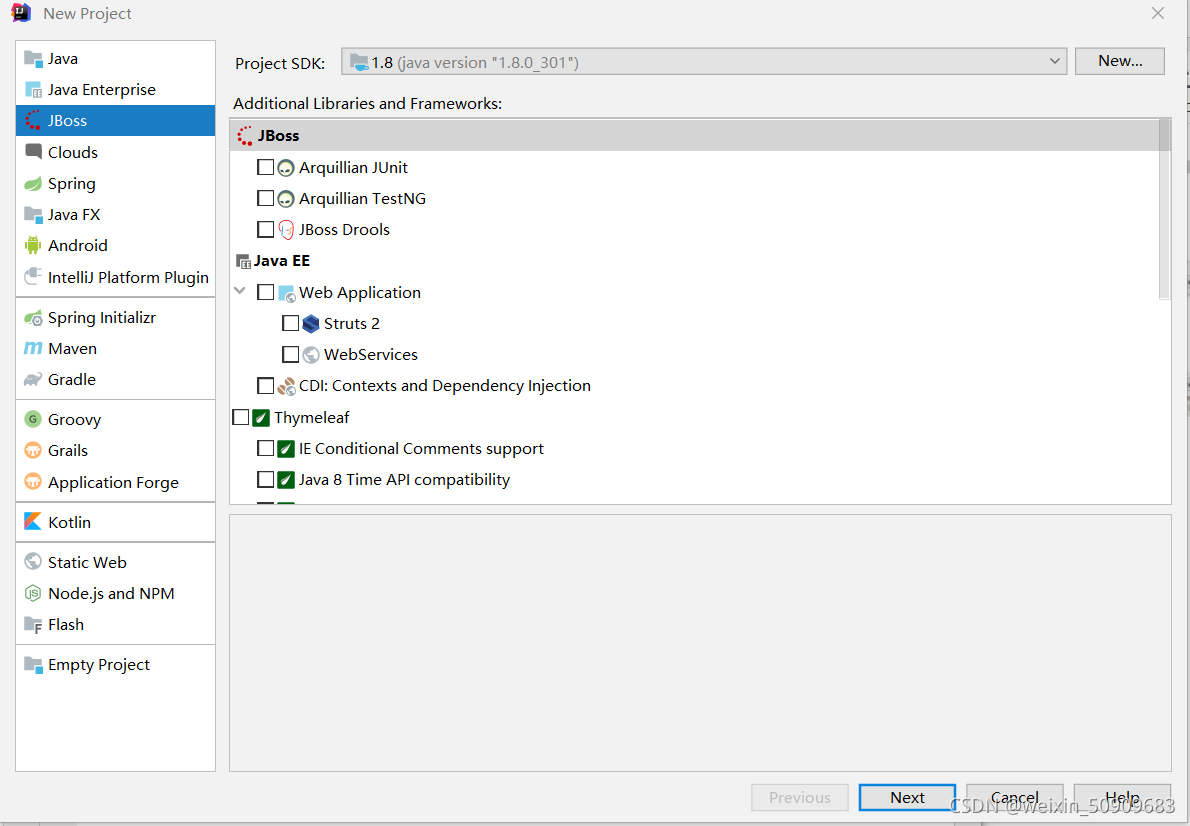Image resolution: width=1190 pixels, height=826 pixels.
Task: Click the Cancel button
Action: [x=1015, y=798]
